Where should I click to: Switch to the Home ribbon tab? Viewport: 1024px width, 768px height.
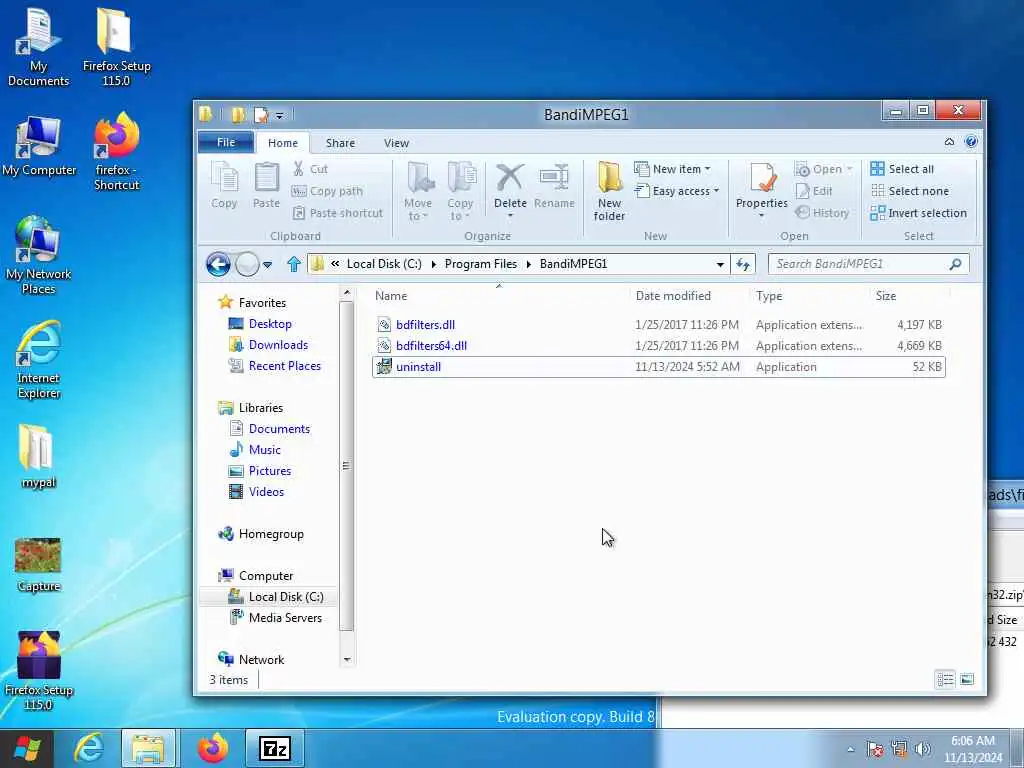click(283, 143)
